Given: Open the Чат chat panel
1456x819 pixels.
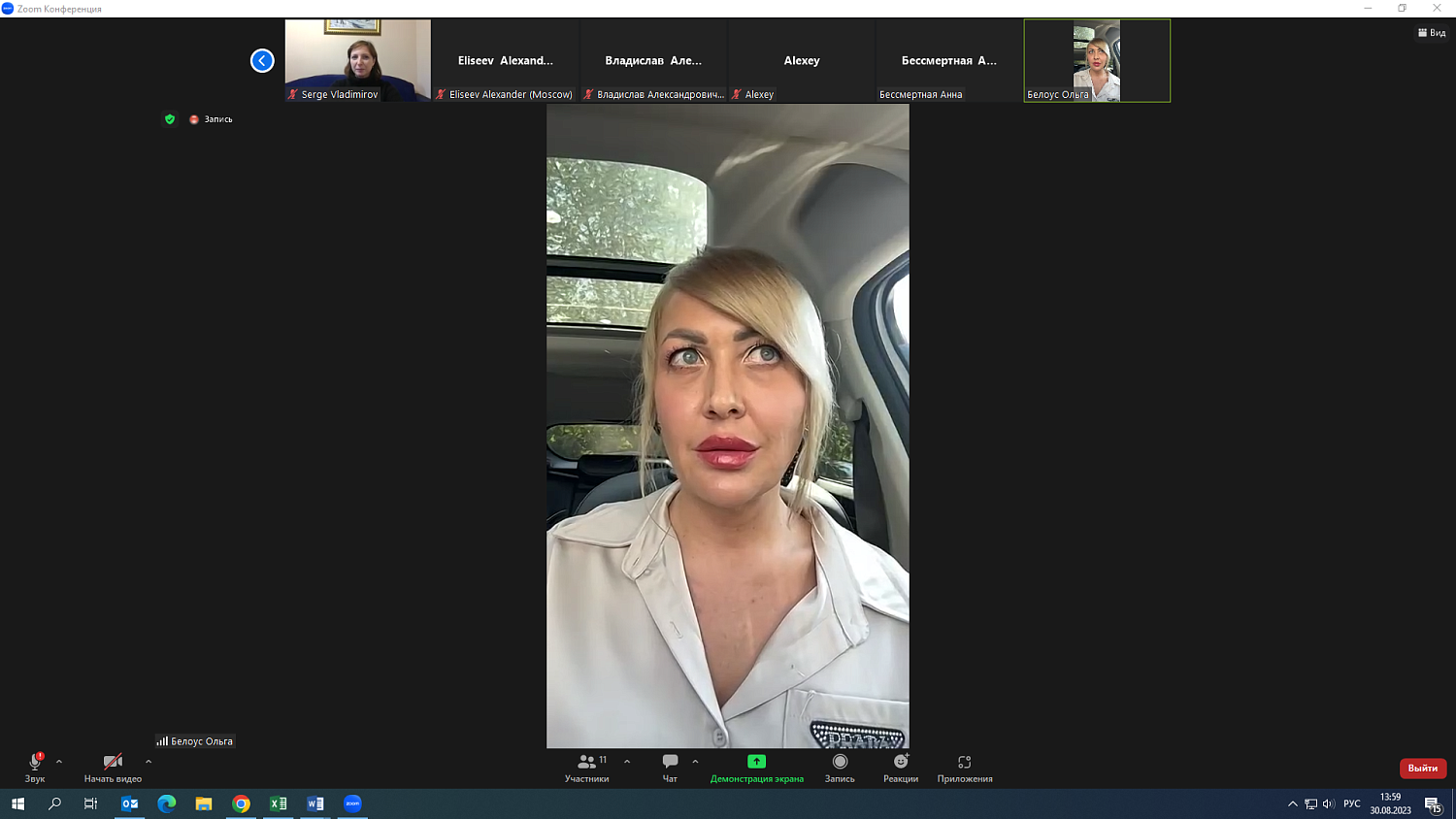Looking at the screenshot, I should [x=670, y=768].
